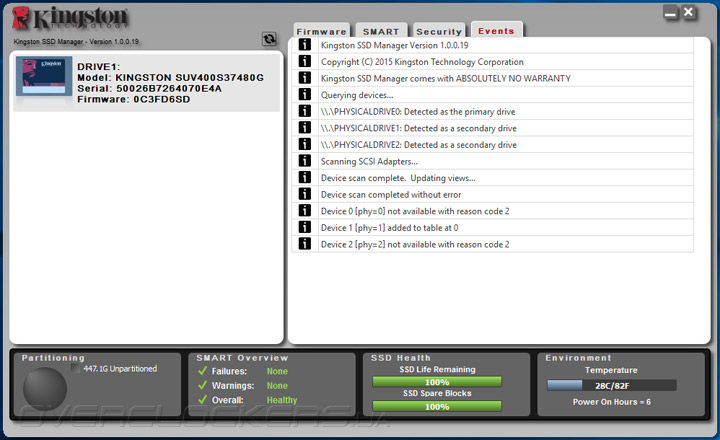Image resolution: width=720 pixels, height=440 pixels.
Task: Click info icon for Device 1 added to table
Action: [304, 227]
